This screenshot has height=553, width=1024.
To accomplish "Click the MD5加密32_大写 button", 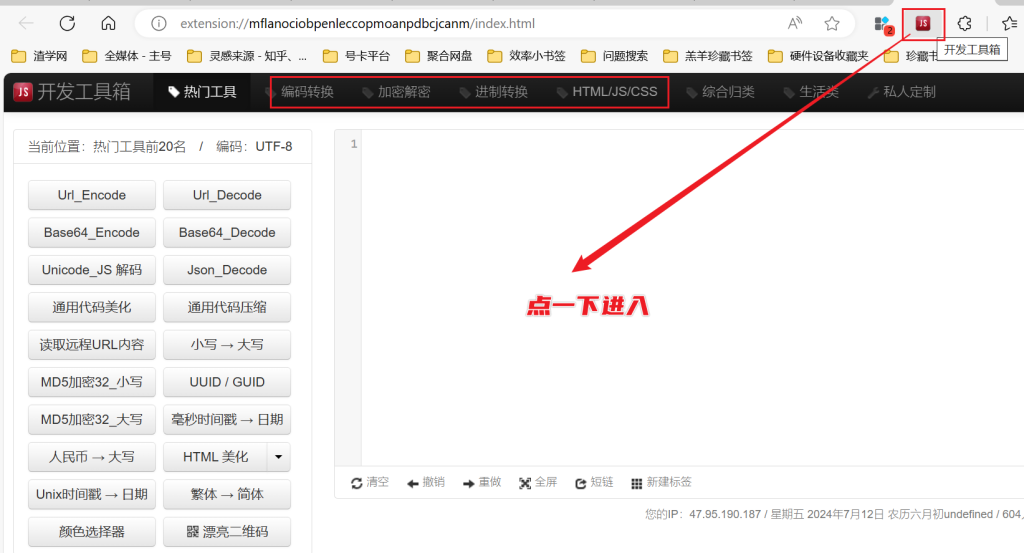I will [91, 419].
